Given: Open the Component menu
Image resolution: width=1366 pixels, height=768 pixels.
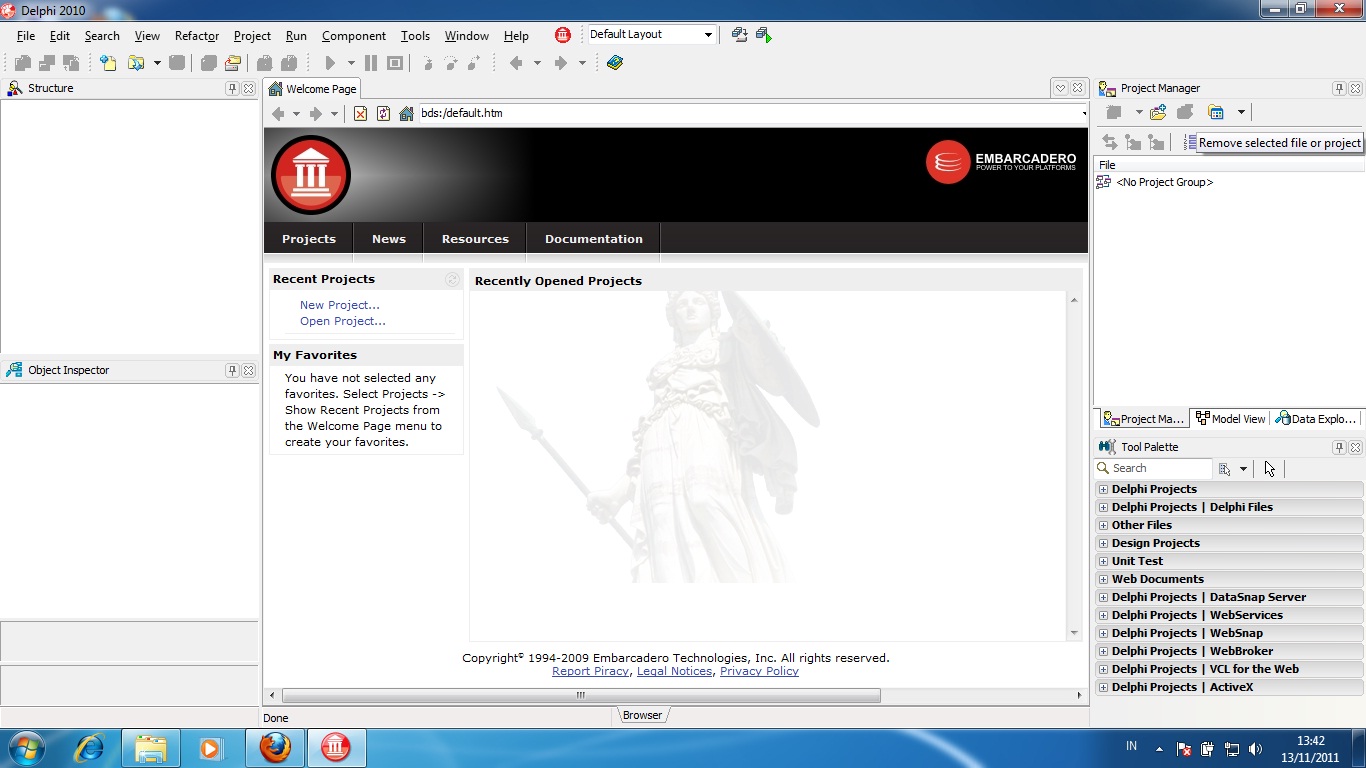Looking at the screenshot, I should click(354, 36).
